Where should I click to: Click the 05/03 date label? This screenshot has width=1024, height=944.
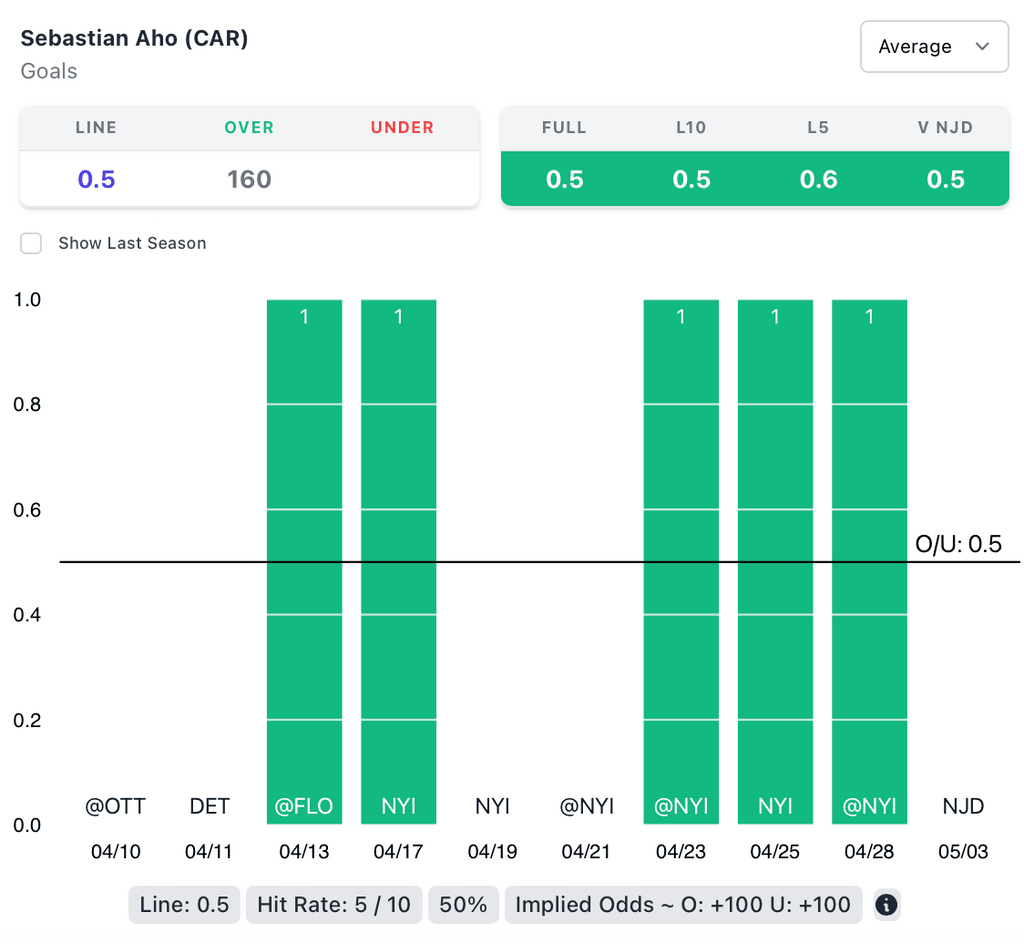tap(963, 851)
